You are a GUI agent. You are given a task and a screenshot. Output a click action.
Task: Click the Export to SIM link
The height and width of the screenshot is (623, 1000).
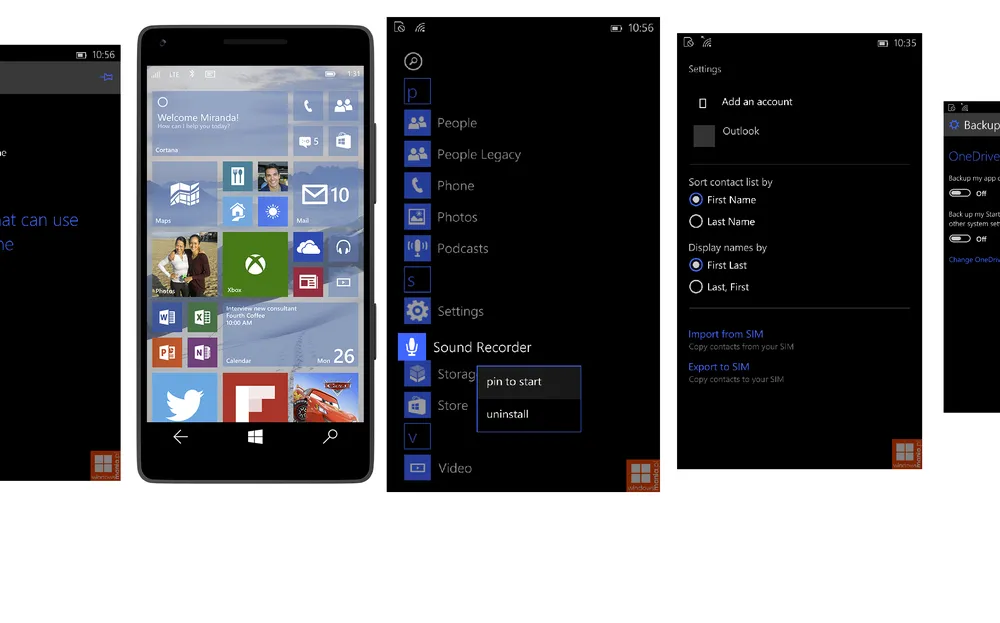pos(718,367)
